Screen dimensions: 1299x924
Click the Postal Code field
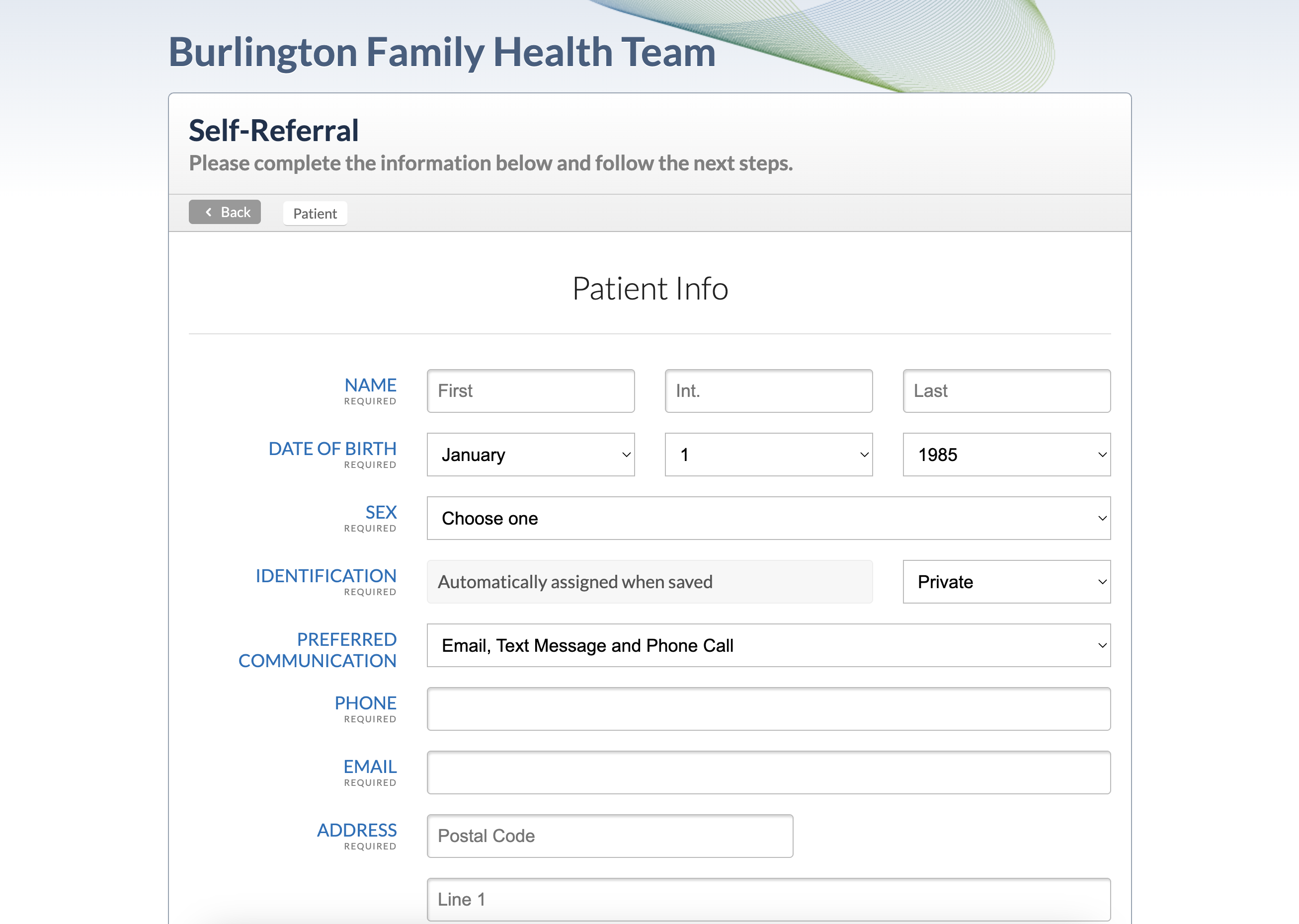click(609, 836)
